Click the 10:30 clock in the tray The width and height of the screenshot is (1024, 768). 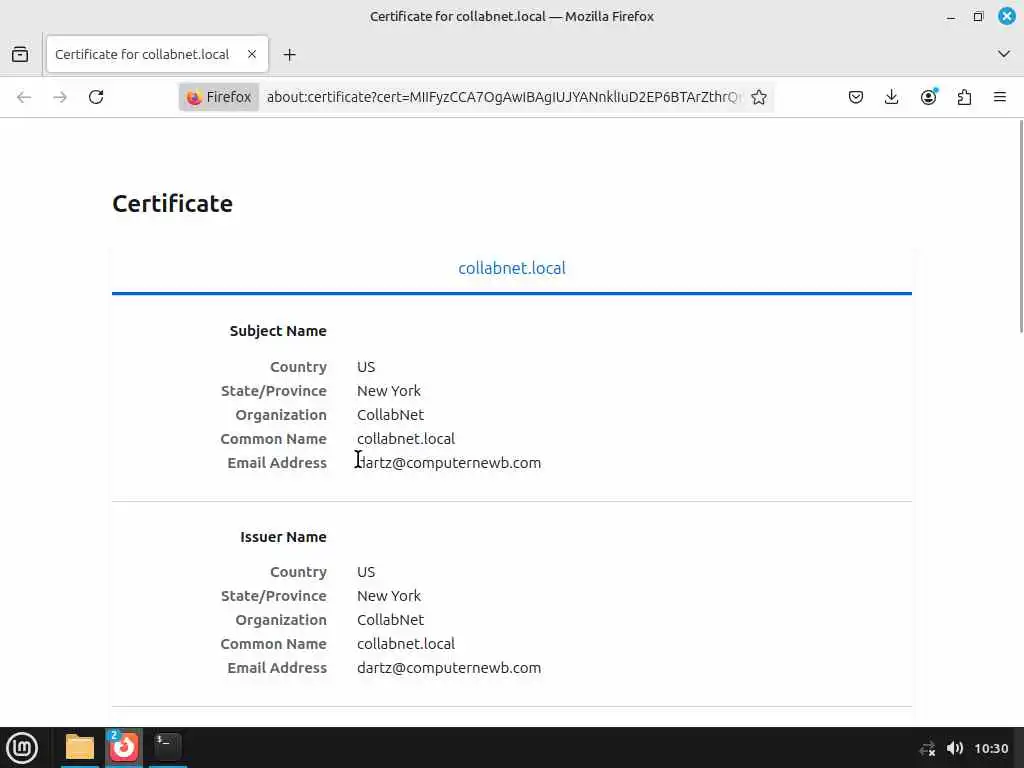coord(991,748)
